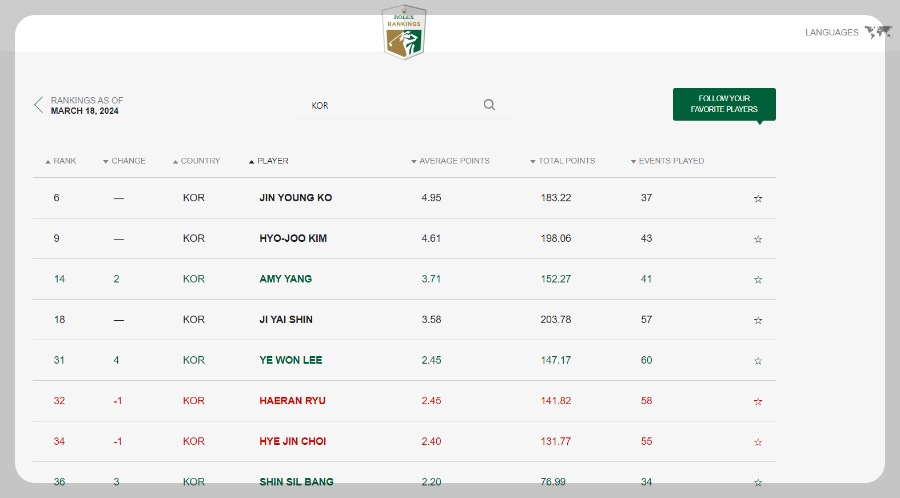The width and height of the screenshot is (900, 498).
Task: Open the Languages world map icon
Action: pyautogui.click(x=878, y=32)
